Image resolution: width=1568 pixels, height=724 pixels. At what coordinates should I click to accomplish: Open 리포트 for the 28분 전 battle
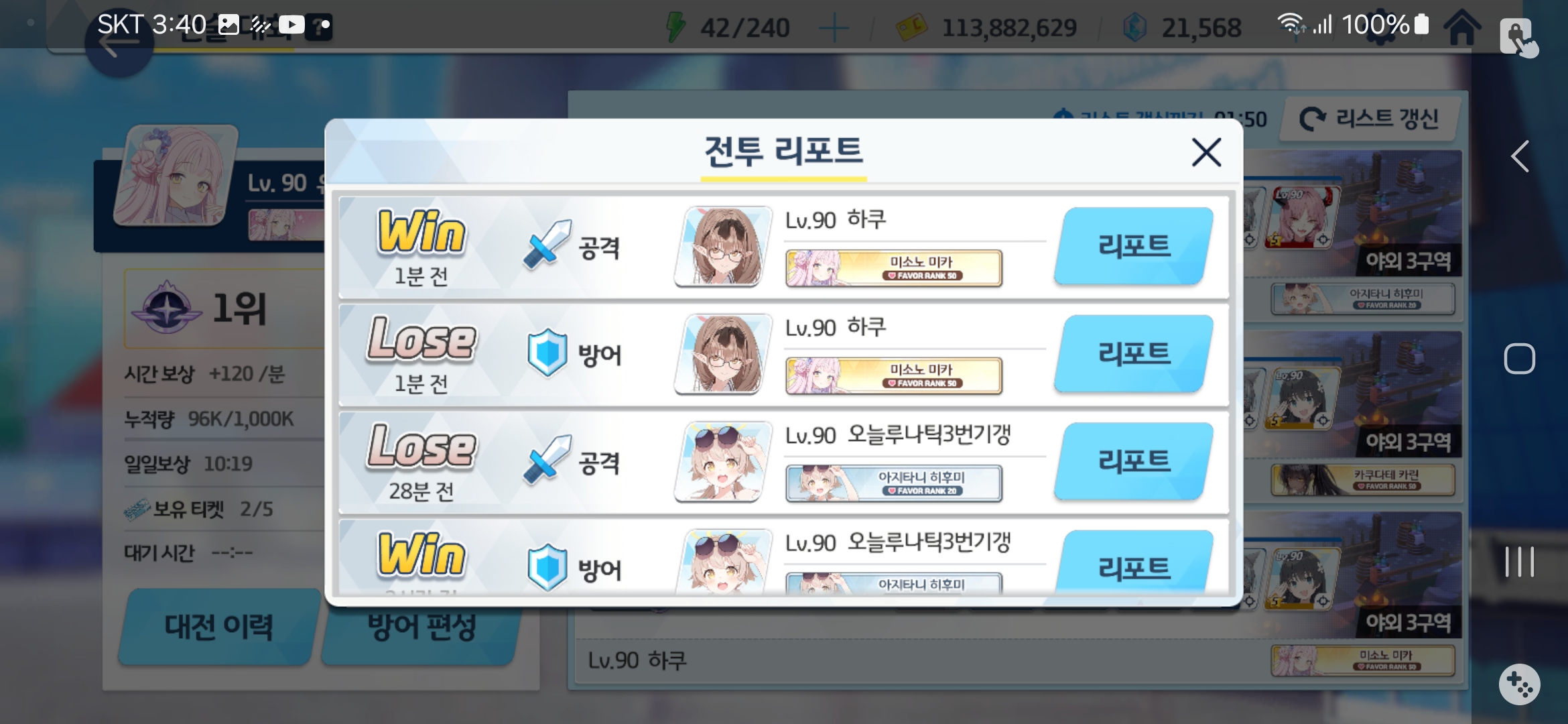coord(1134,461)
